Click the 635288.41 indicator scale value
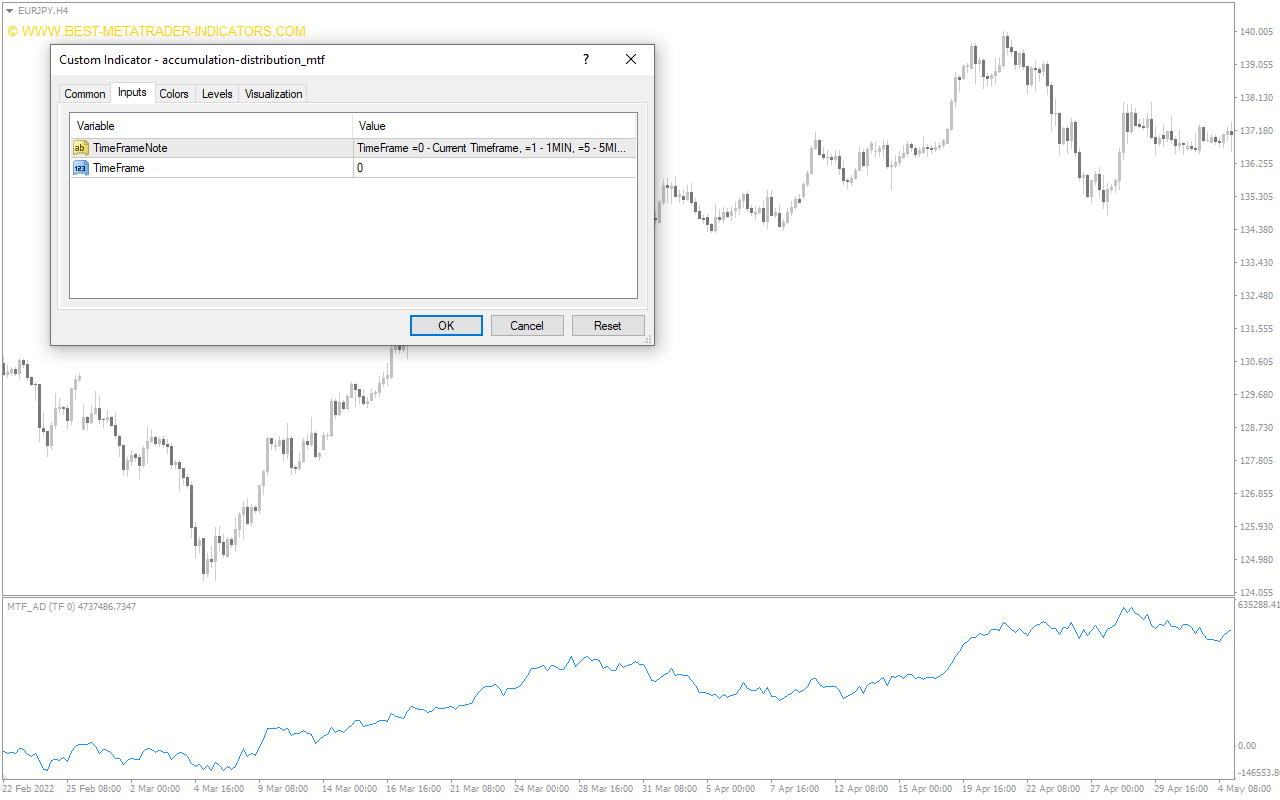Image resolution: width=1280 pixels, height=800 pixels. (x=1258, y=605)
